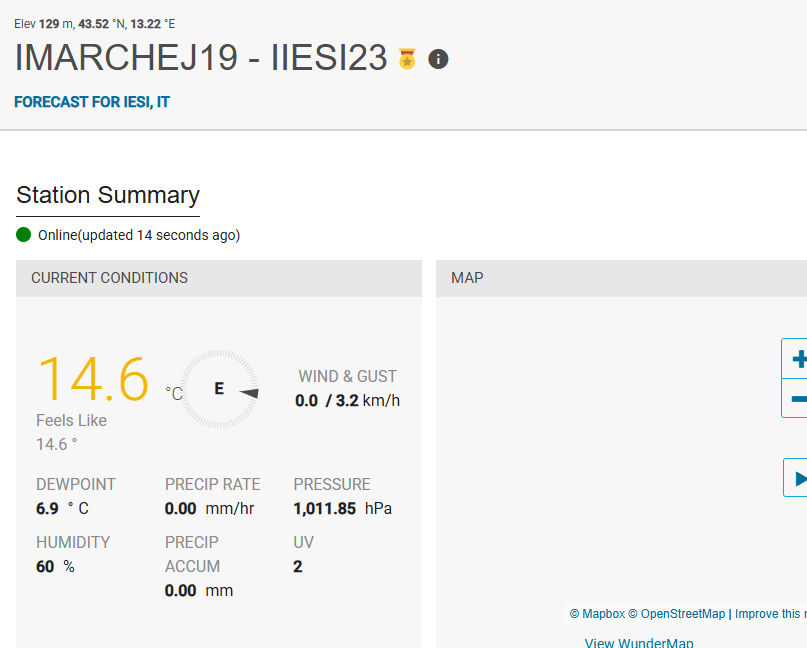
Task: Click the MAP panel header
Action: coord(467,278)
